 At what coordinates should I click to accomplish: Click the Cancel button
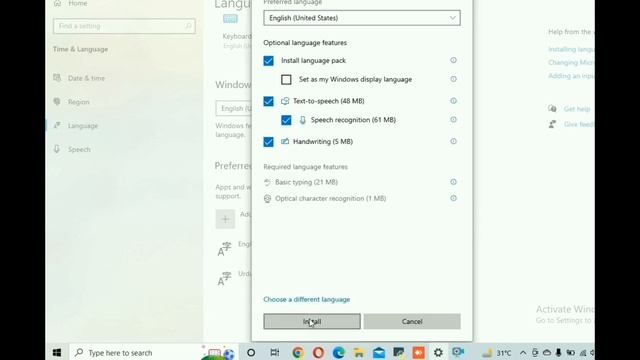pos(412,321)
